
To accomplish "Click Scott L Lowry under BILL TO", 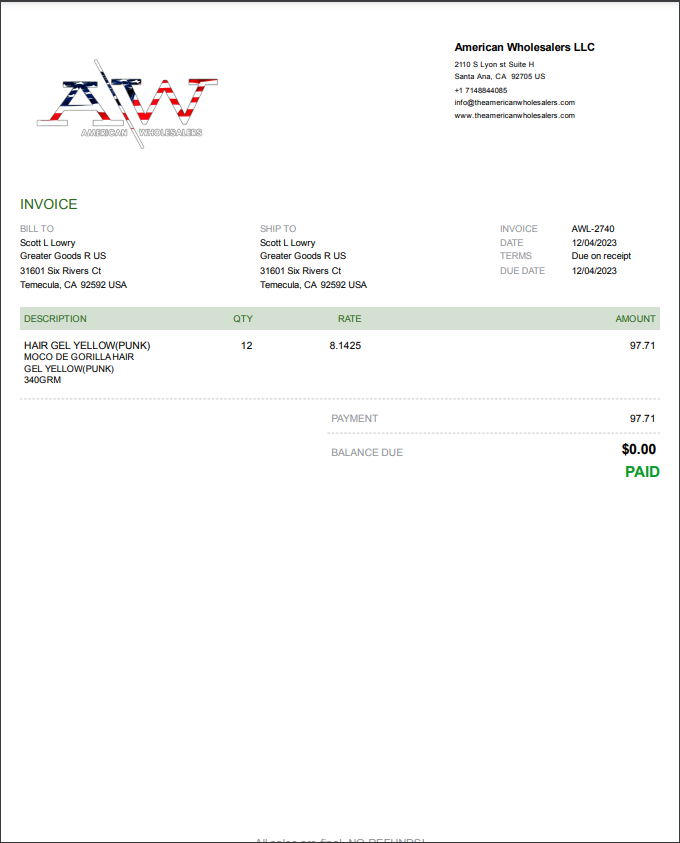I will point(47,242).
